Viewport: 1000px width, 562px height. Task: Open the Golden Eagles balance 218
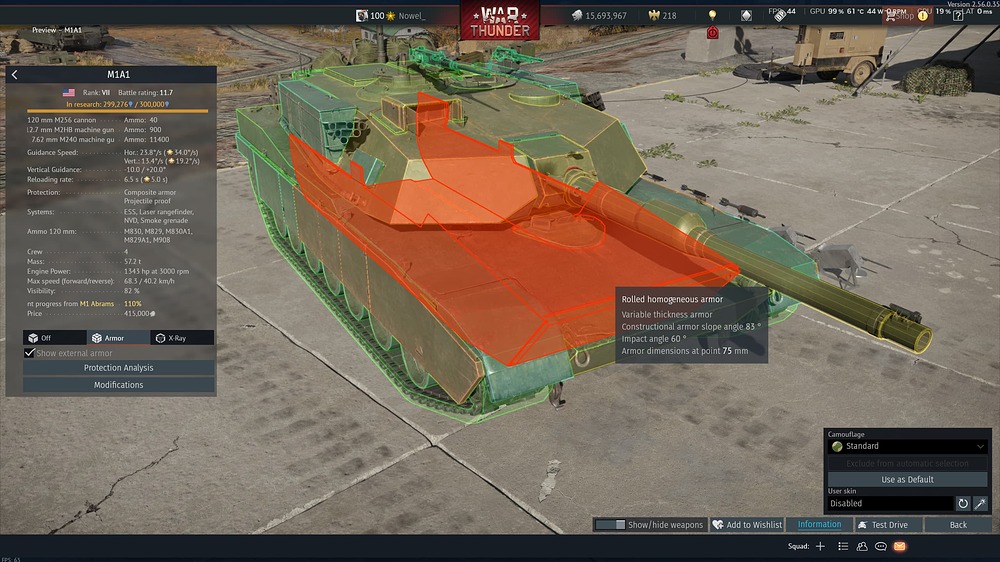point(662,15)
